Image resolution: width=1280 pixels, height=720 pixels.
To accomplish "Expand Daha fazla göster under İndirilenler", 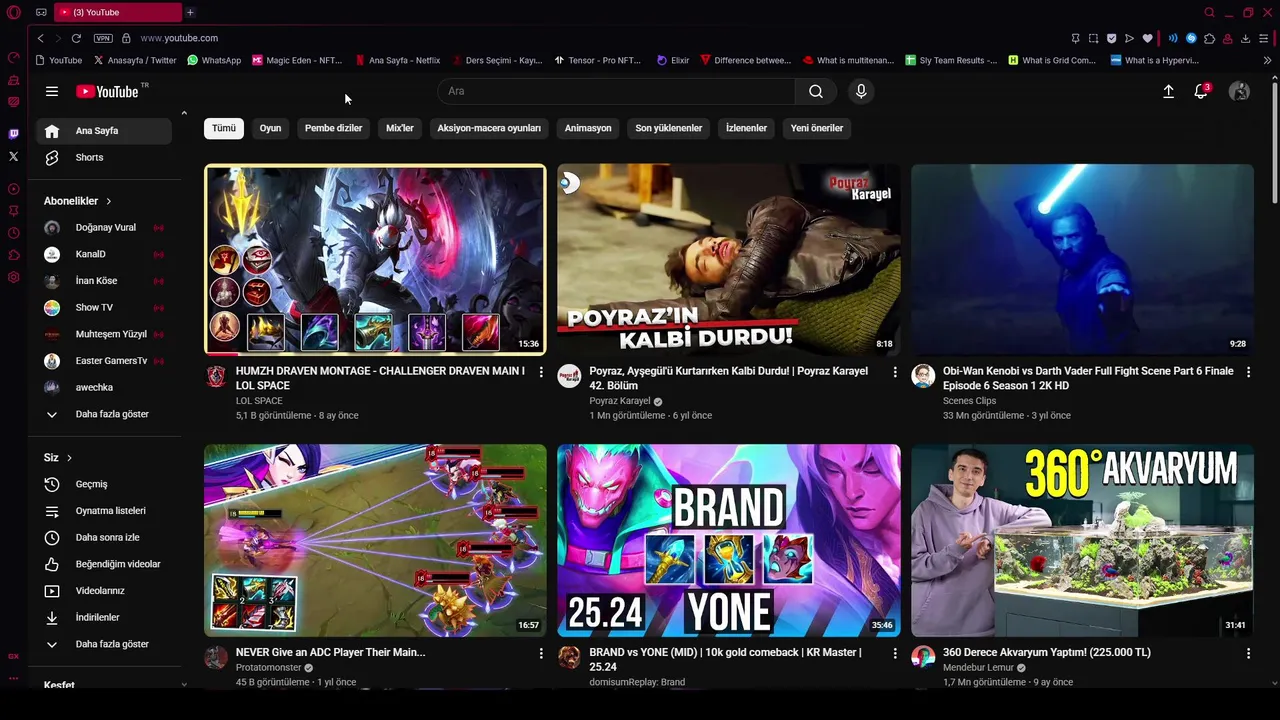I will click(x=104, y=644).
